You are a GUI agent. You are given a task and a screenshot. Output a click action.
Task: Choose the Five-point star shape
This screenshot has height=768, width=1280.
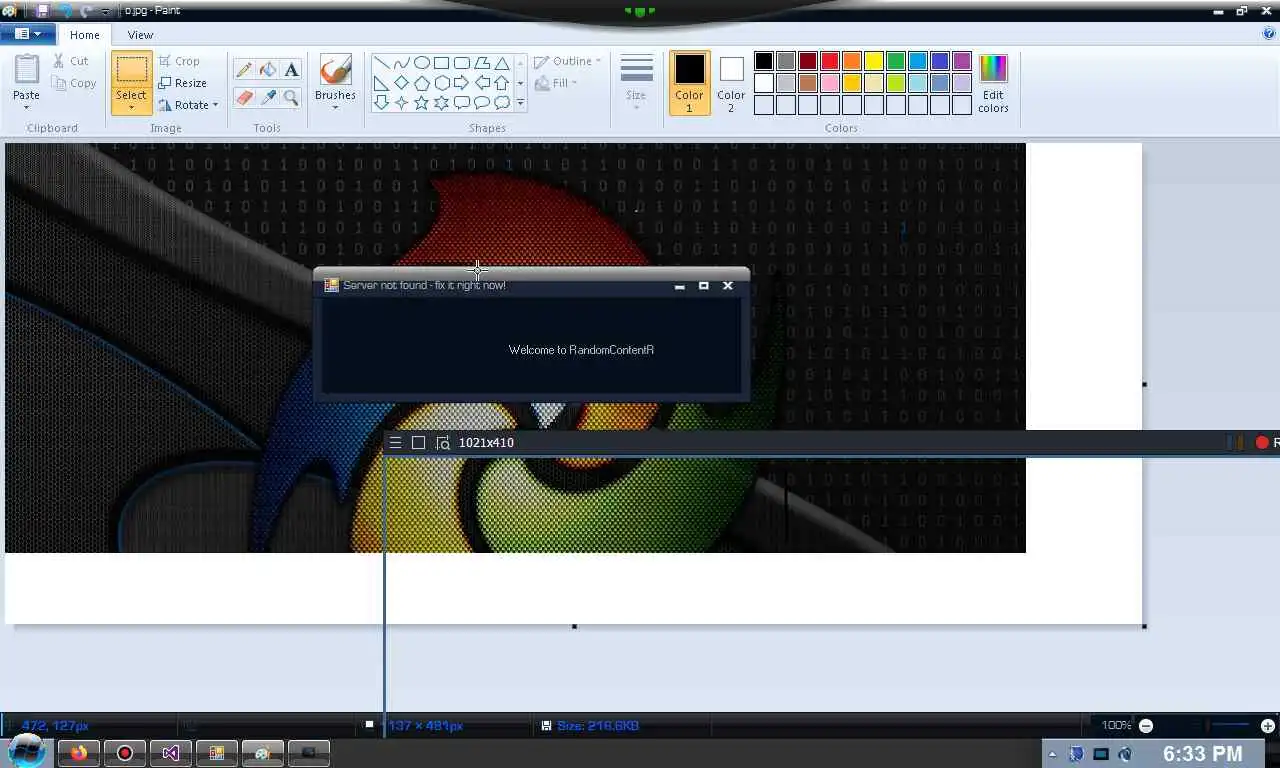click(421, 102)
